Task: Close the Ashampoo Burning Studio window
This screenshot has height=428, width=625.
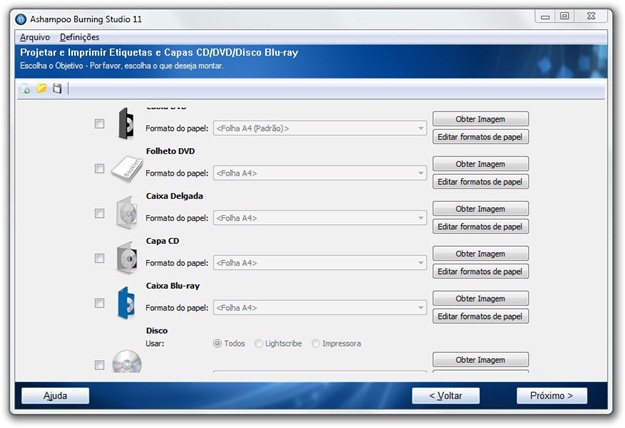Action: (591, 16)
